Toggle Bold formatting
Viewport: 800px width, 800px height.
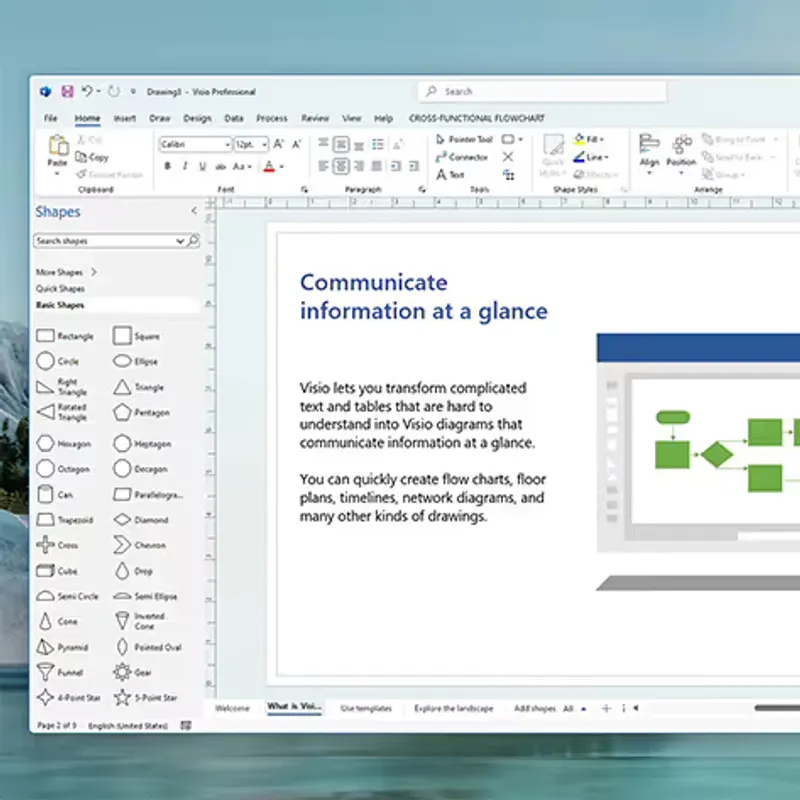coord(167,166)
